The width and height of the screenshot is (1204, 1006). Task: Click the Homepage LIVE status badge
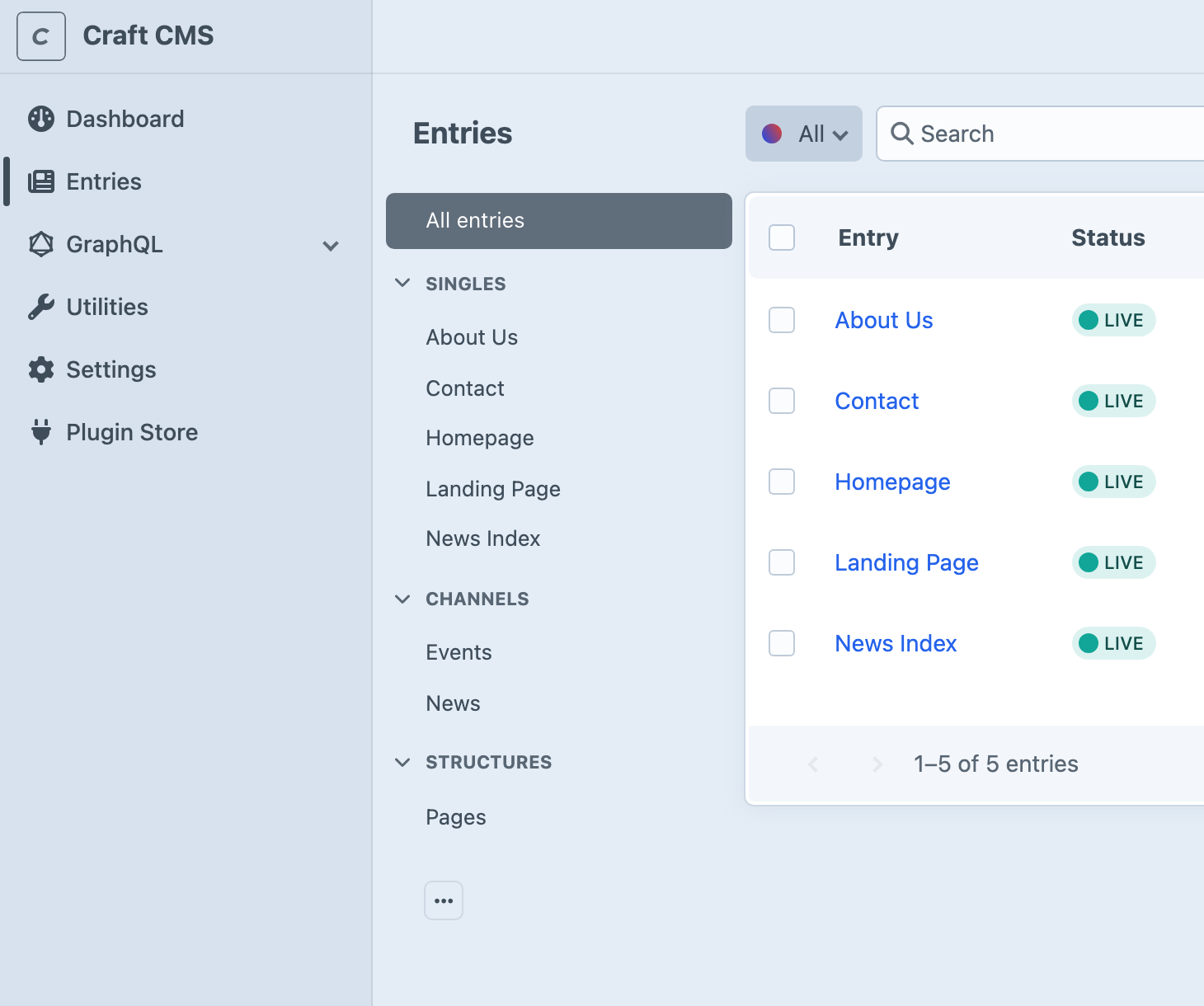pyautogui.click(x=1113, y=482)
